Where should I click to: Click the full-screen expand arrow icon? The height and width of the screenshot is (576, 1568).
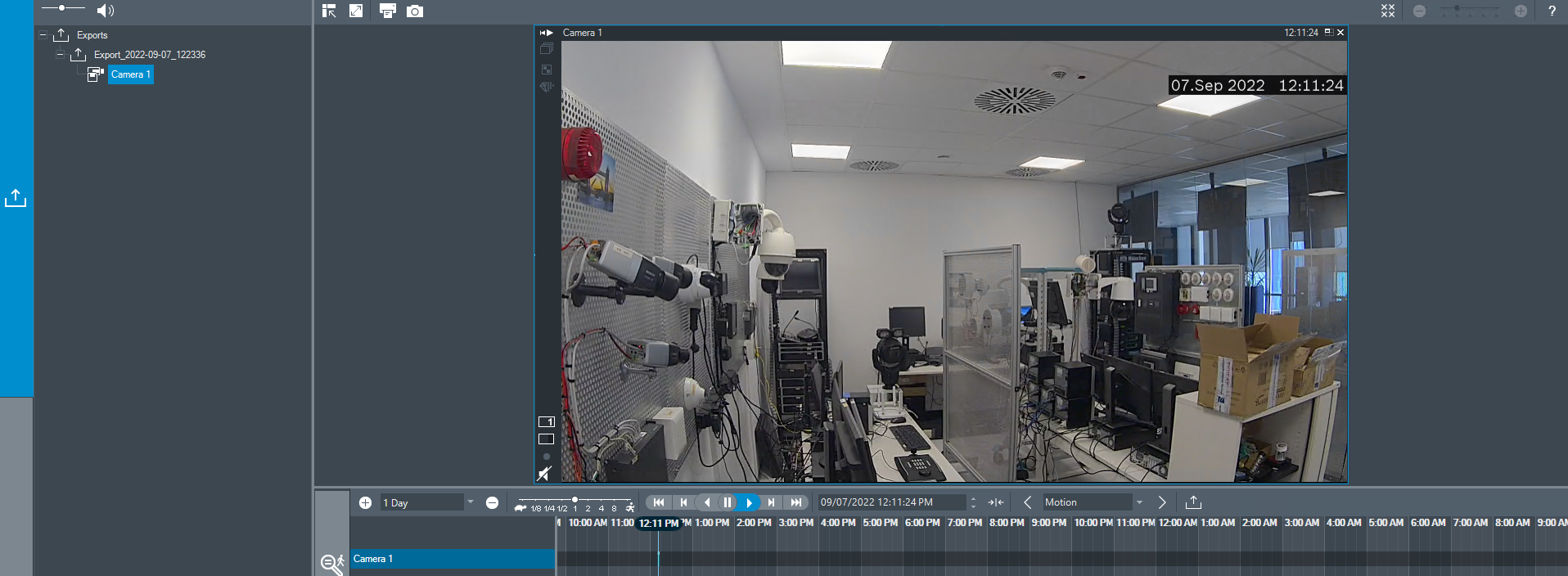(x=356, y=11)
